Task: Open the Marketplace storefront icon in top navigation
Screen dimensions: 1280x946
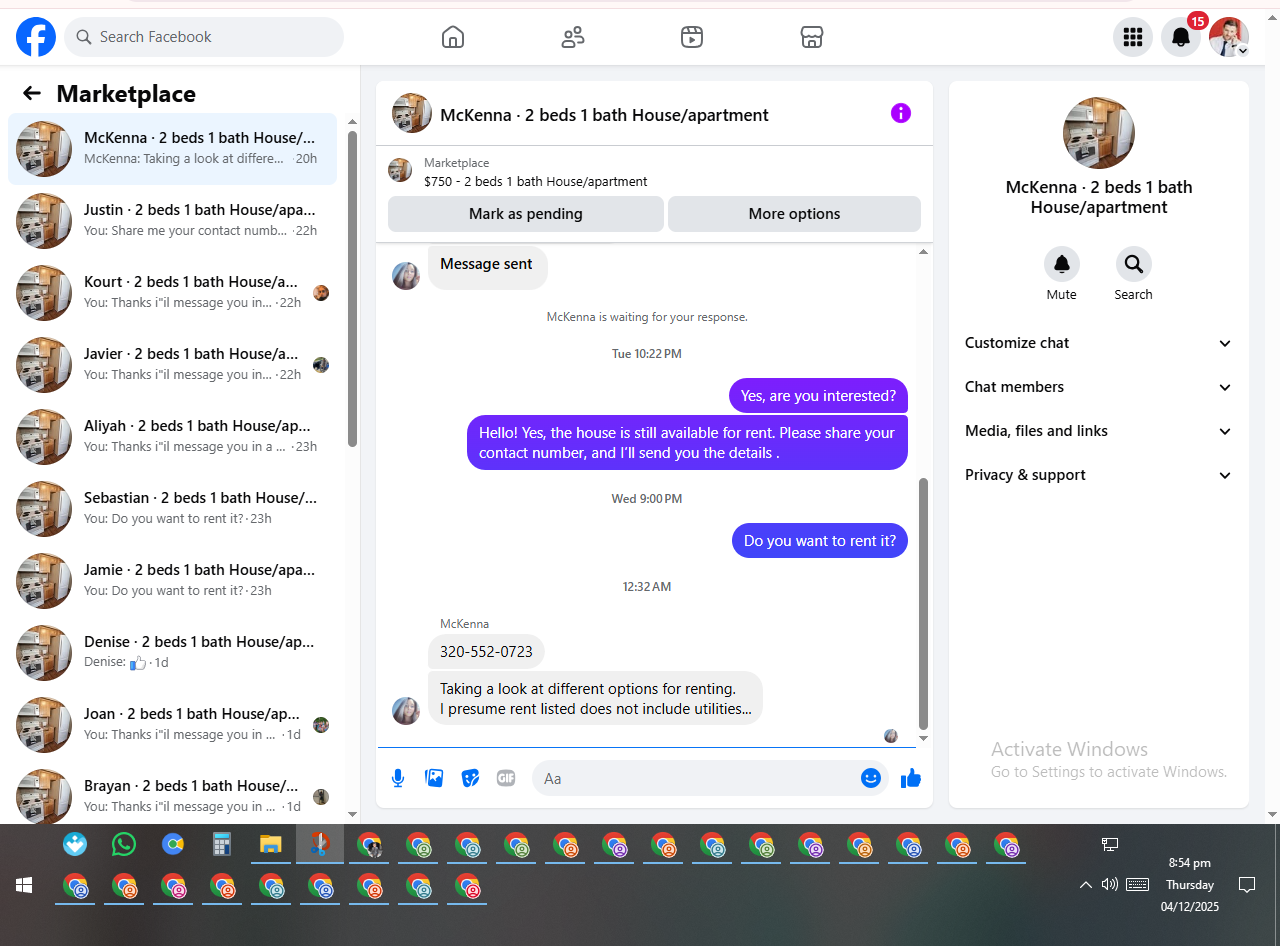Action: pyautogui.click(x=812, y=37)
